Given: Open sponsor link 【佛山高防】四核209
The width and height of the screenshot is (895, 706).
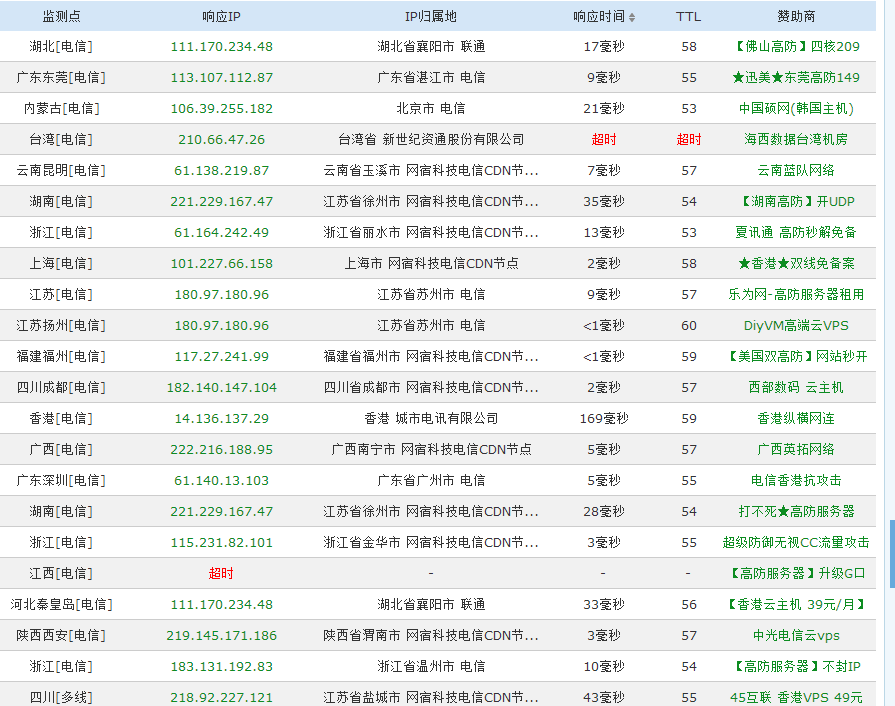Looking at the screenshot, I should pos(796,47).
